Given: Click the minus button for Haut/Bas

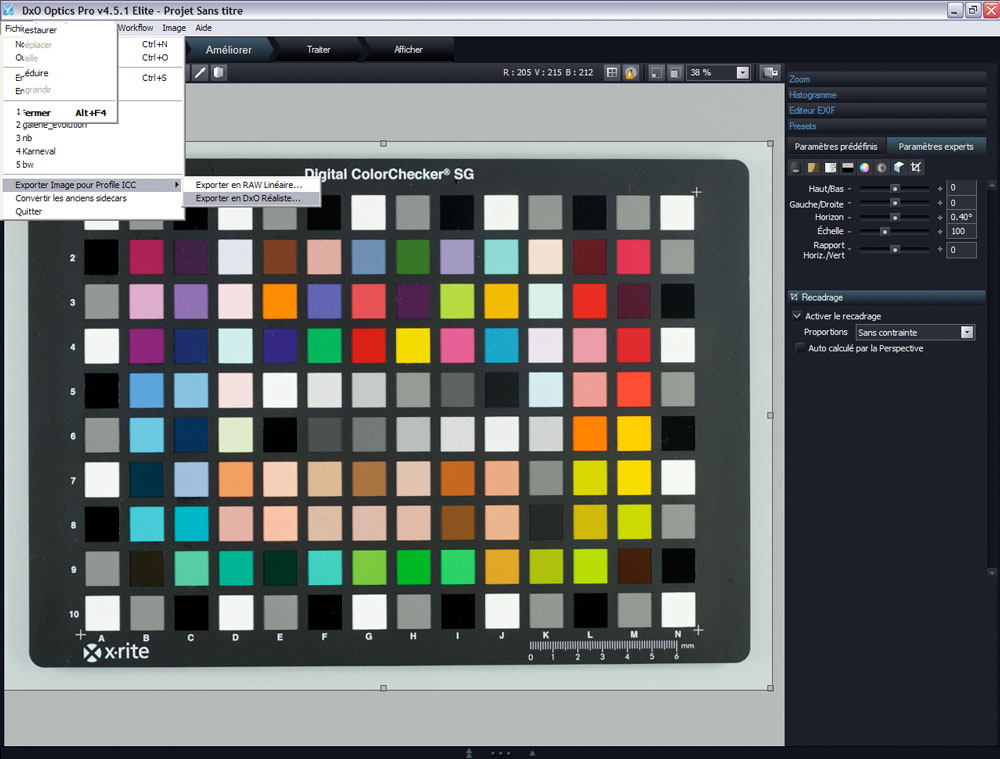Looking at the screenshot, I should pyautogui.click(x=850, y=189).
